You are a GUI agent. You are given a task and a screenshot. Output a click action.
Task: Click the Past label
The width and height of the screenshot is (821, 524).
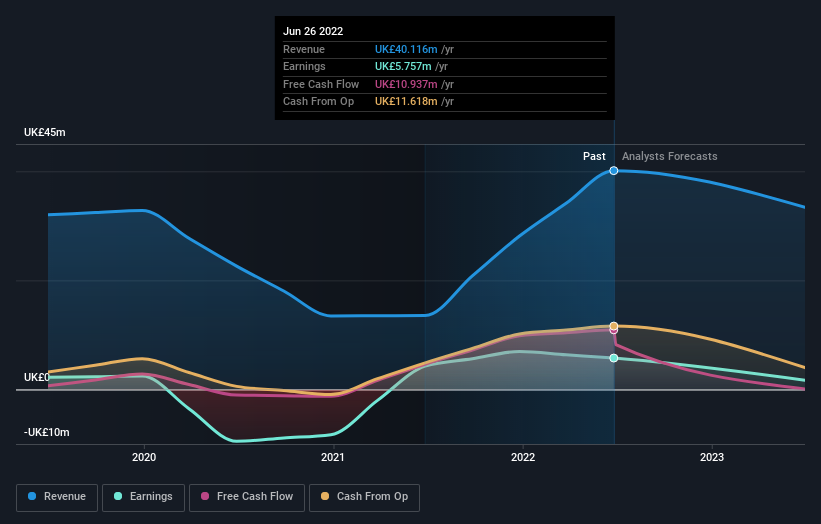pos(594,156)
